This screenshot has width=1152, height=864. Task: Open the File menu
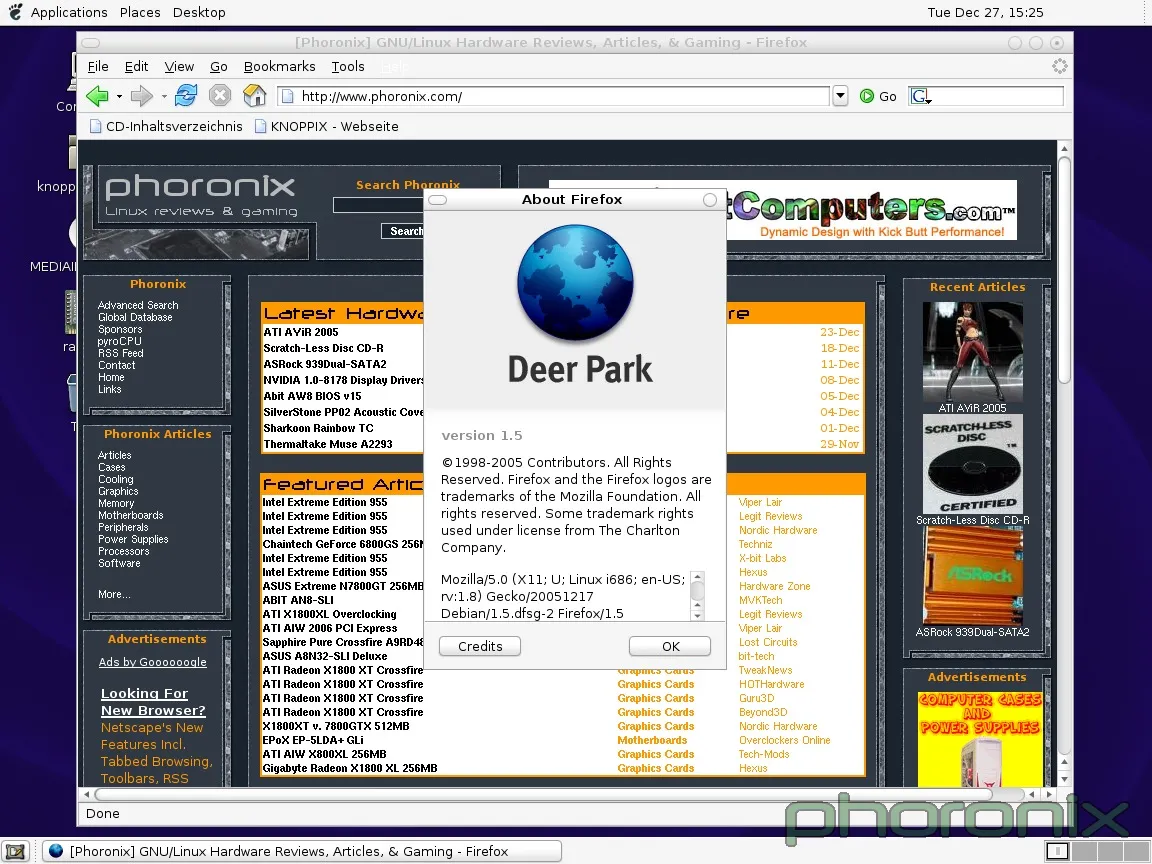click(98, 66)
